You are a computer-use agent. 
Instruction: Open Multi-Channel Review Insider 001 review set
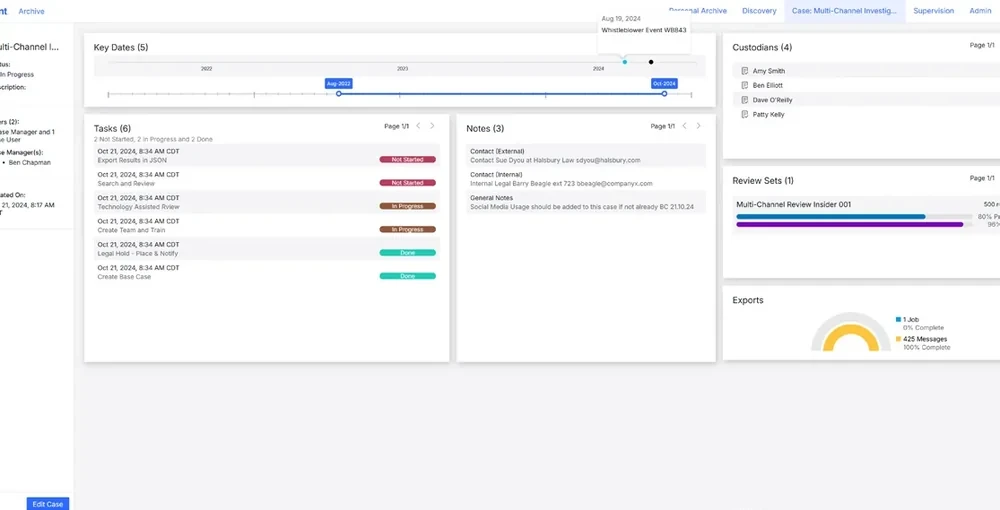point(793,205)
